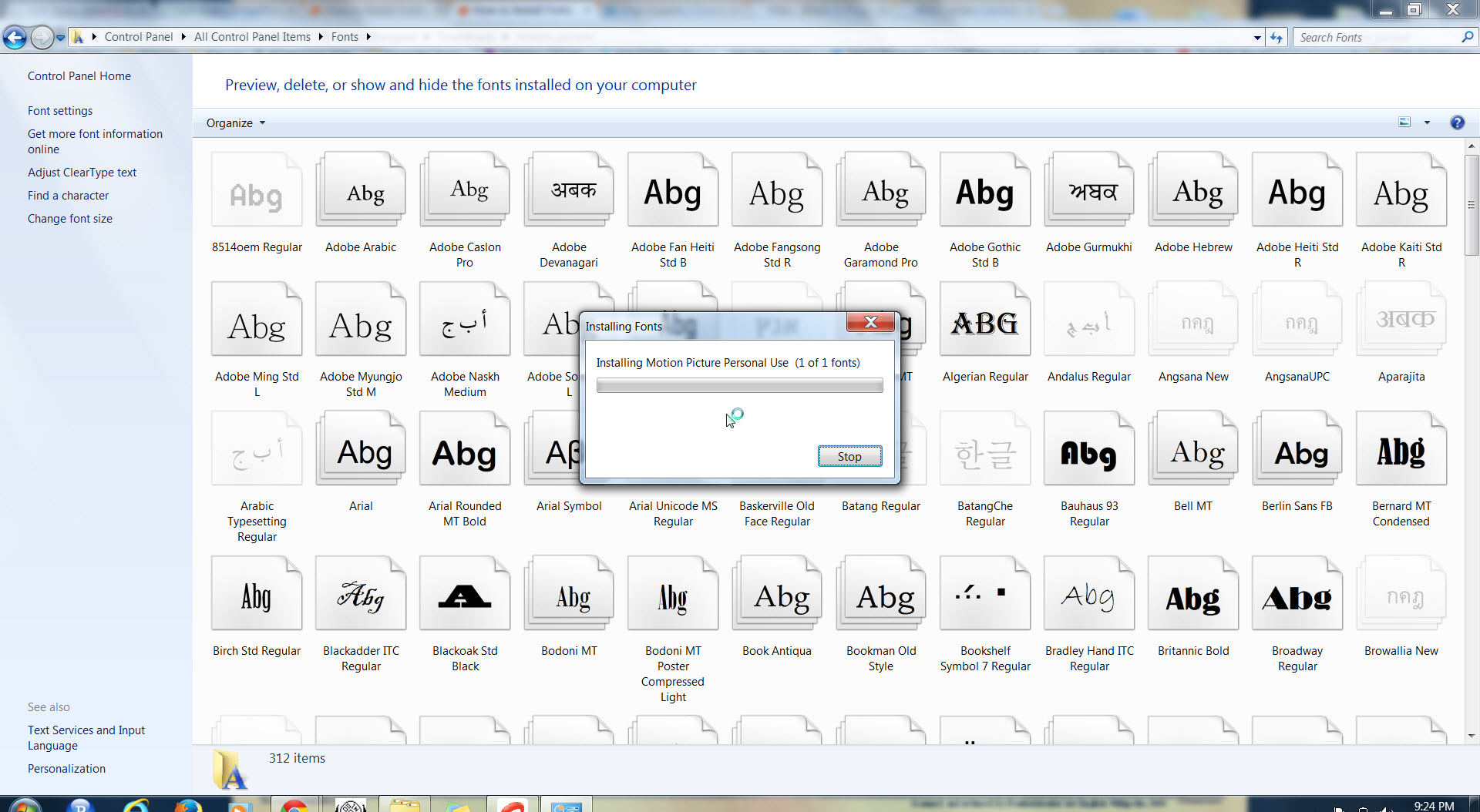Select the Bauhaus 93 Regular font icon
This screenshot has width=1480, height=812.
[x=1088, y=451]
